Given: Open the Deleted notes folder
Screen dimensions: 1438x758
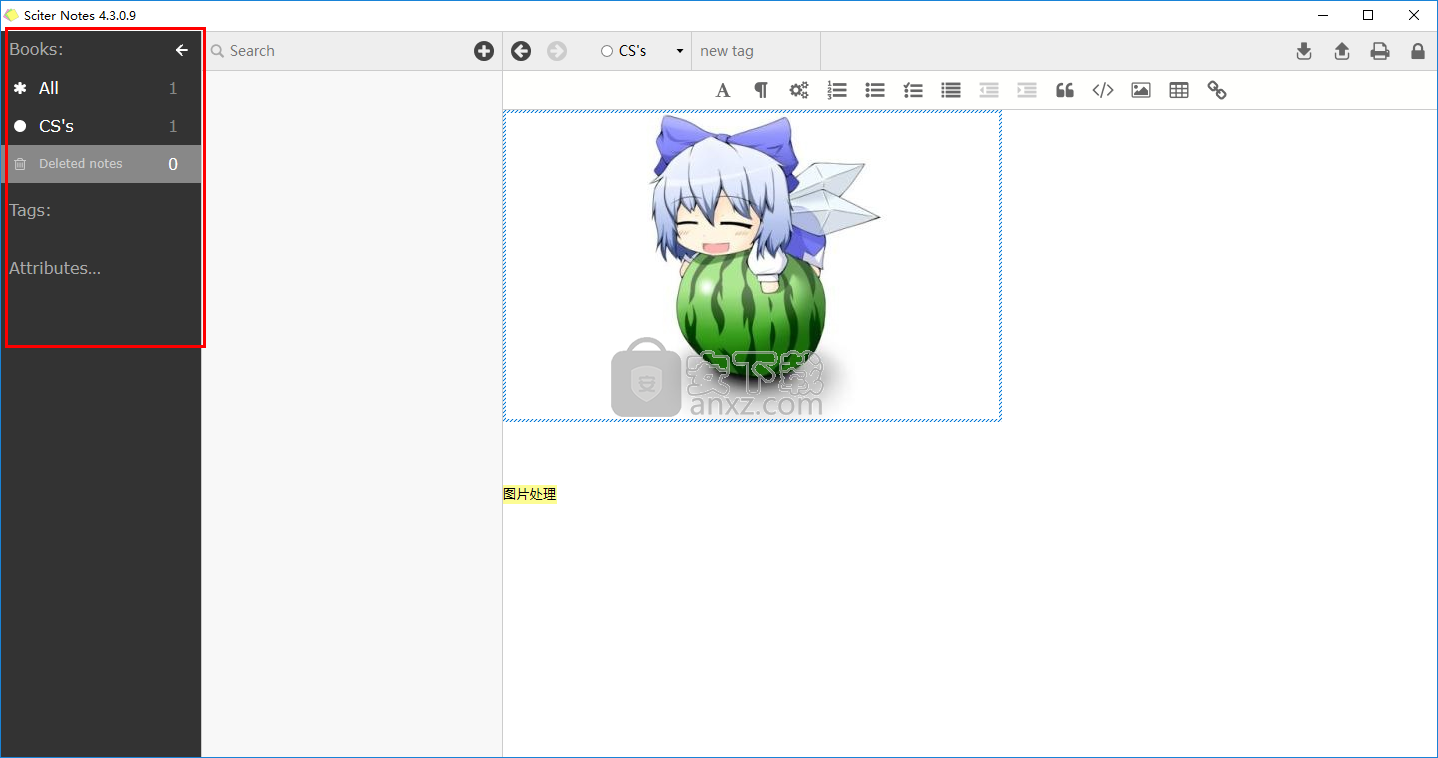Looking at the screenshot, I should pyautogui.click(x=101, y=164).
